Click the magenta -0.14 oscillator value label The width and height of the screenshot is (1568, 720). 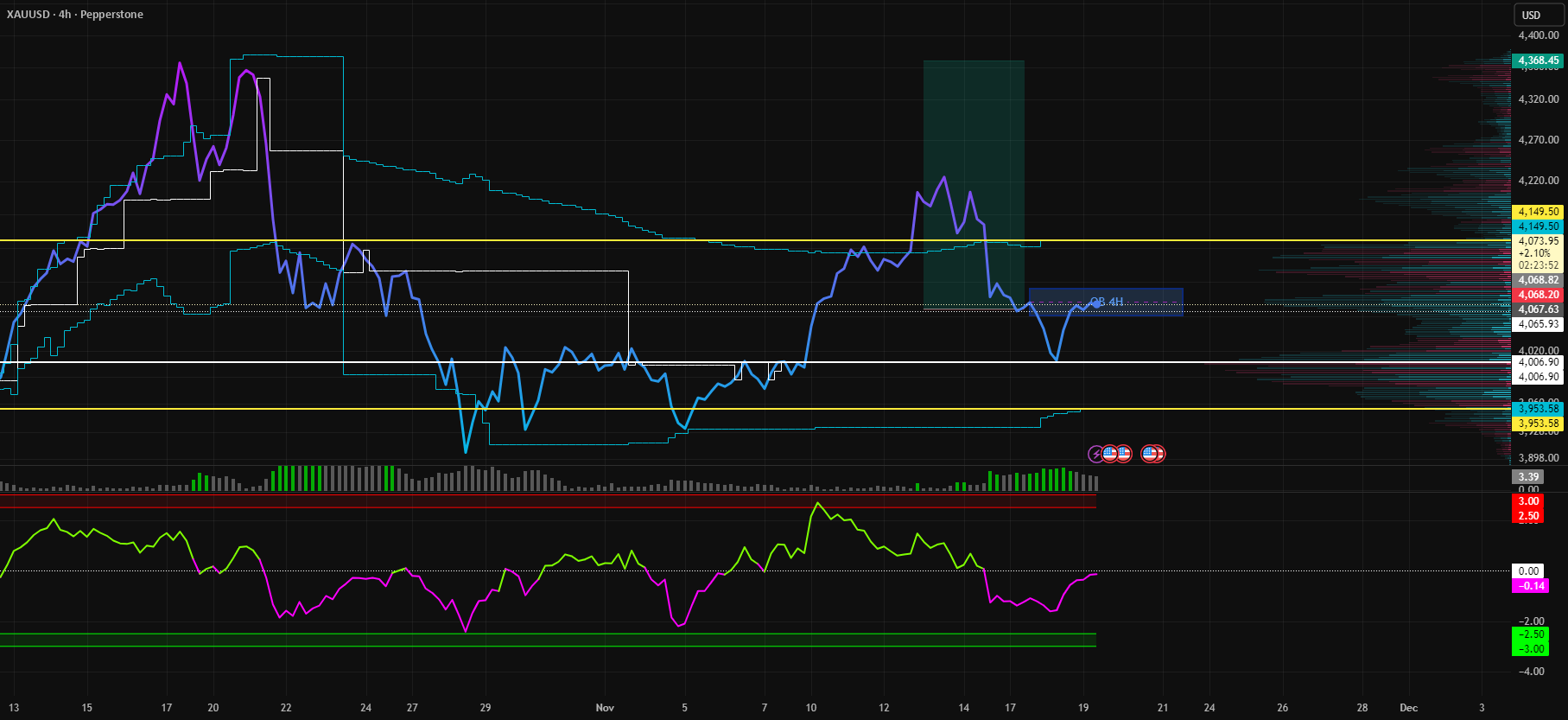1530,586
